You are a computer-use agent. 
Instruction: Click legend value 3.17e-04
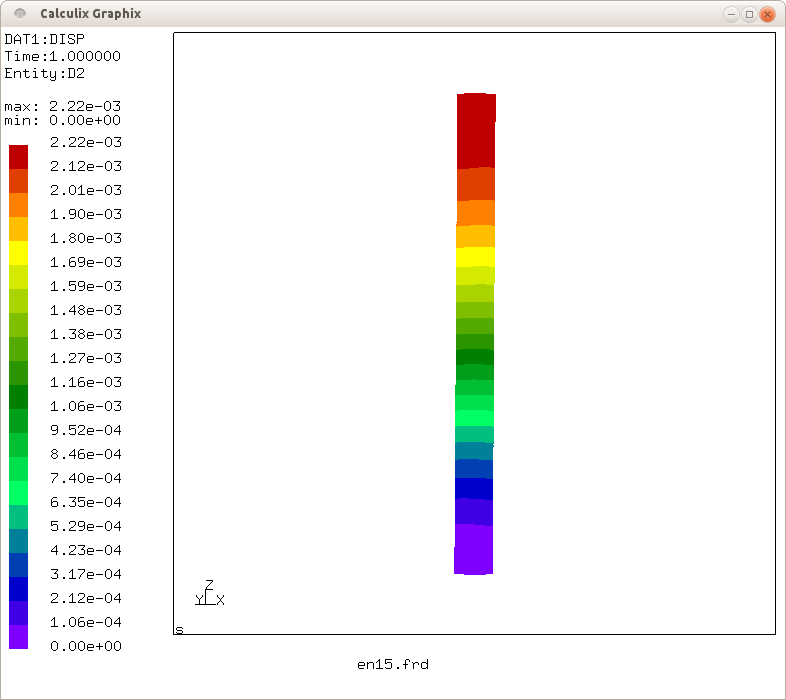tap(86, 574)
